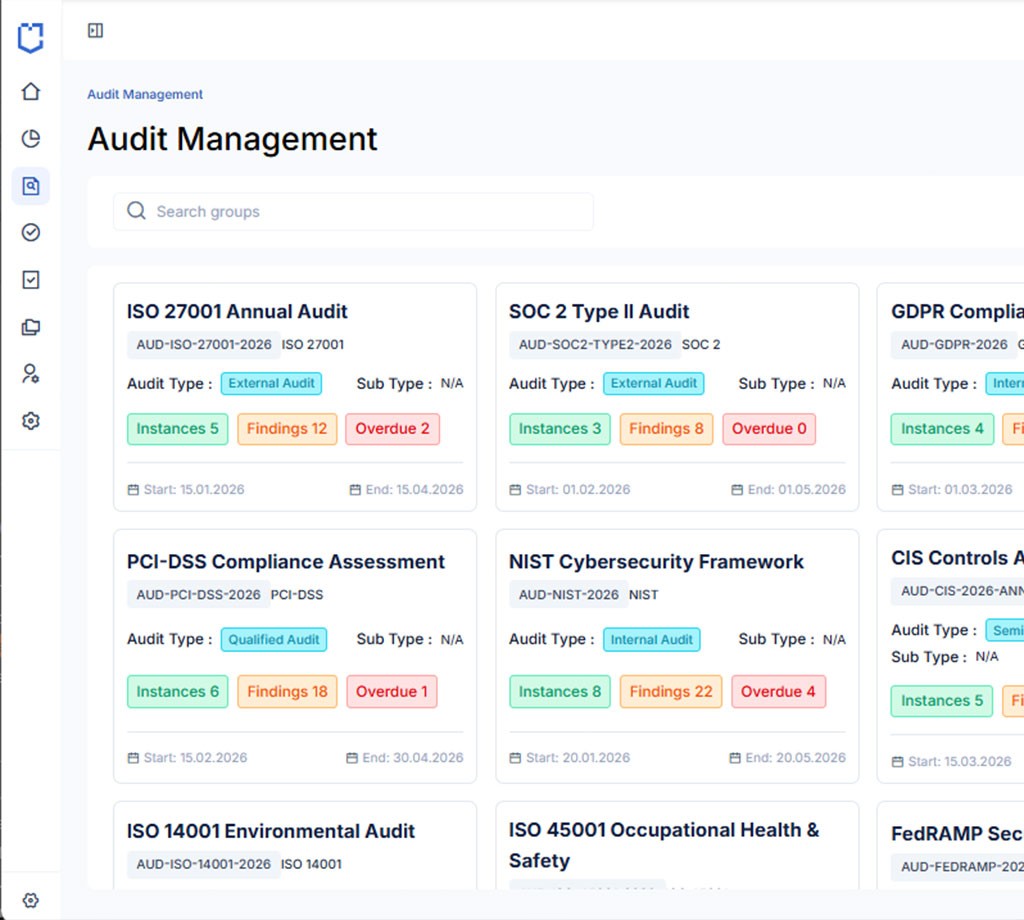Click calendar icon next to Start: 15.03.2026
The height and width of the screenshot is (920, 1024).
[x=898, y=762]
